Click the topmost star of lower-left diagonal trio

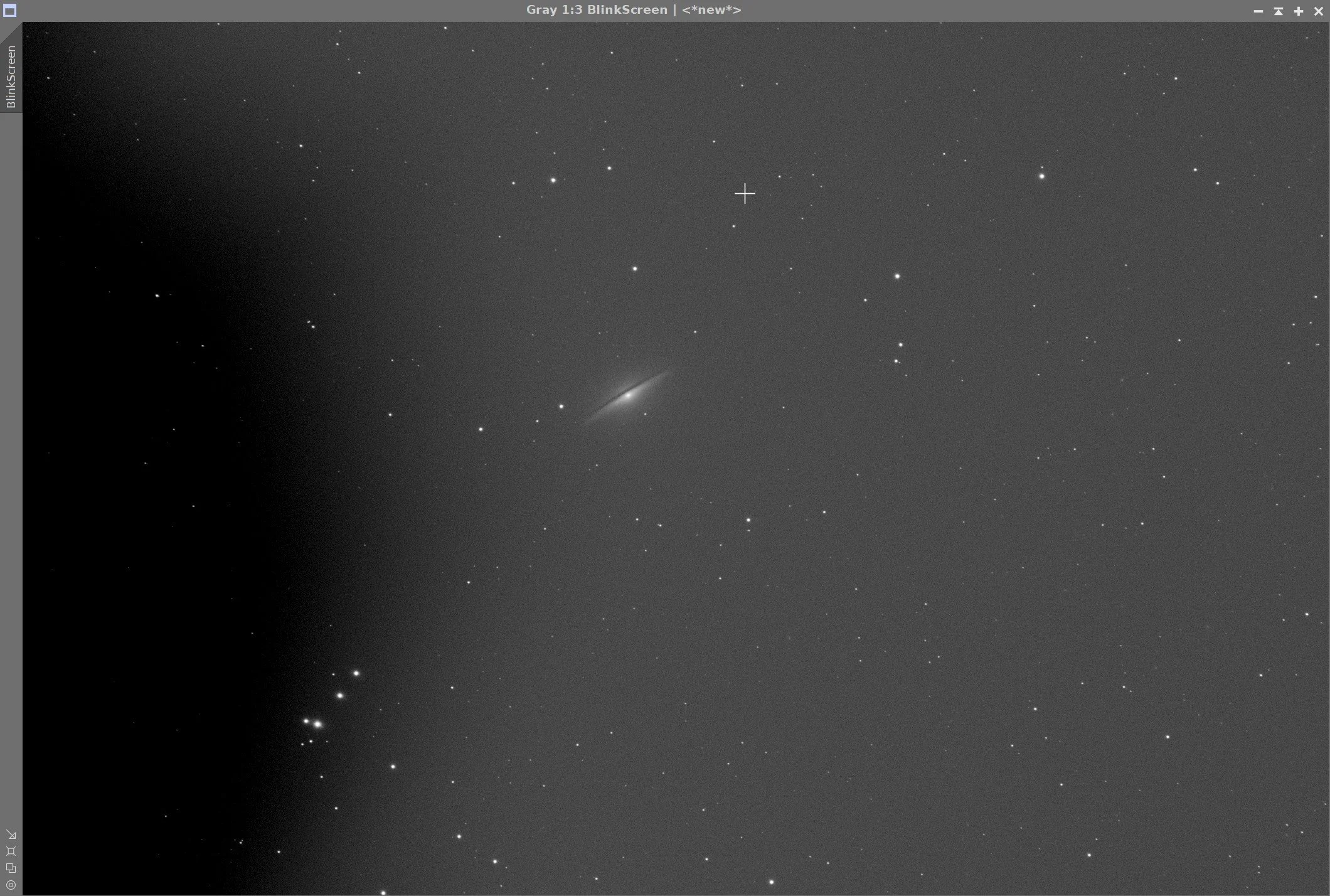[x=356, y=673]
